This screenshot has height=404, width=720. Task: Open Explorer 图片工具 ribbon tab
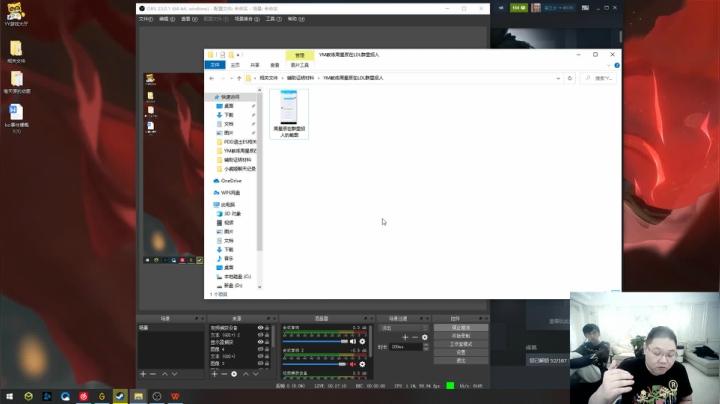click(300, 65)
